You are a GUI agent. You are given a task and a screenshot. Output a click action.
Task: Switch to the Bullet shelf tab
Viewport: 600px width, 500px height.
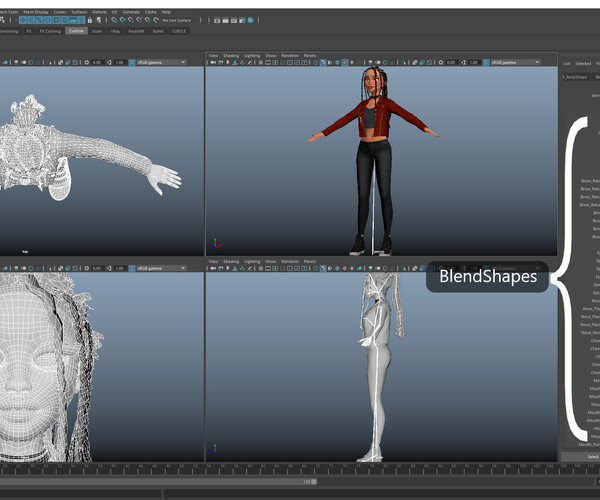[x=158, y=31]
